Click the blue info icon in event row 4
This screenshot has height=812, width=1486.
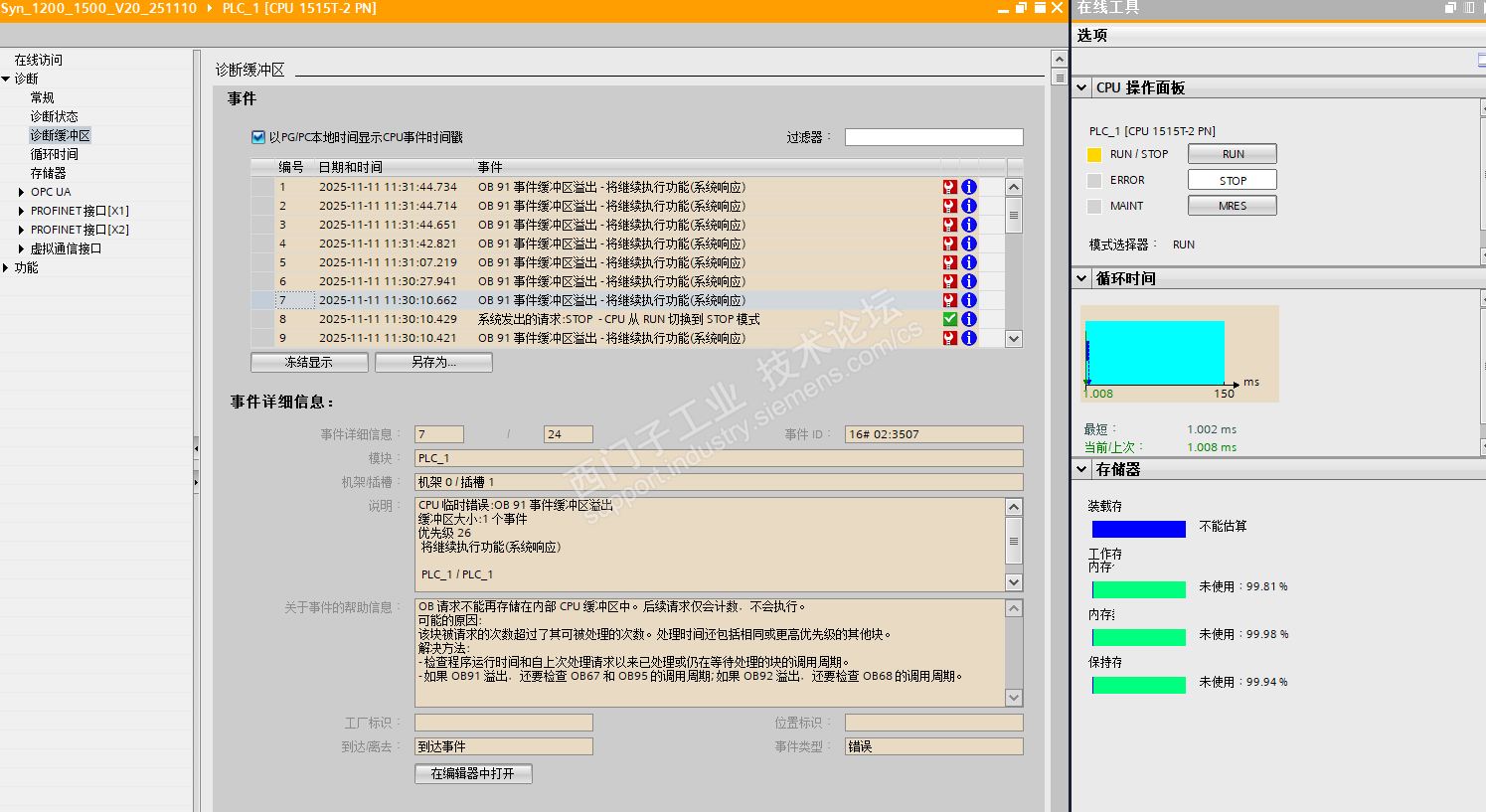(969, 244)
